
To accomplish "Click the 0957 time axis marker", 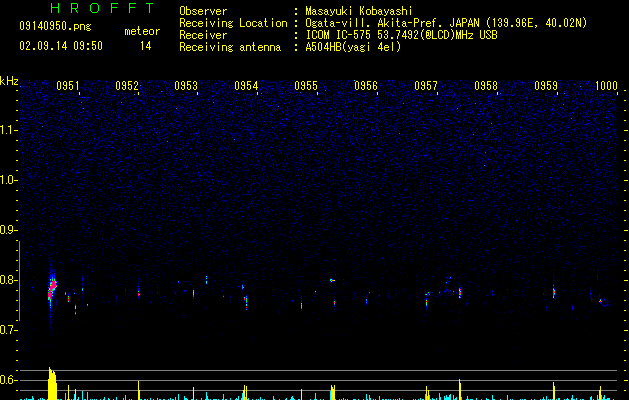I will click(x=426, y=86).
